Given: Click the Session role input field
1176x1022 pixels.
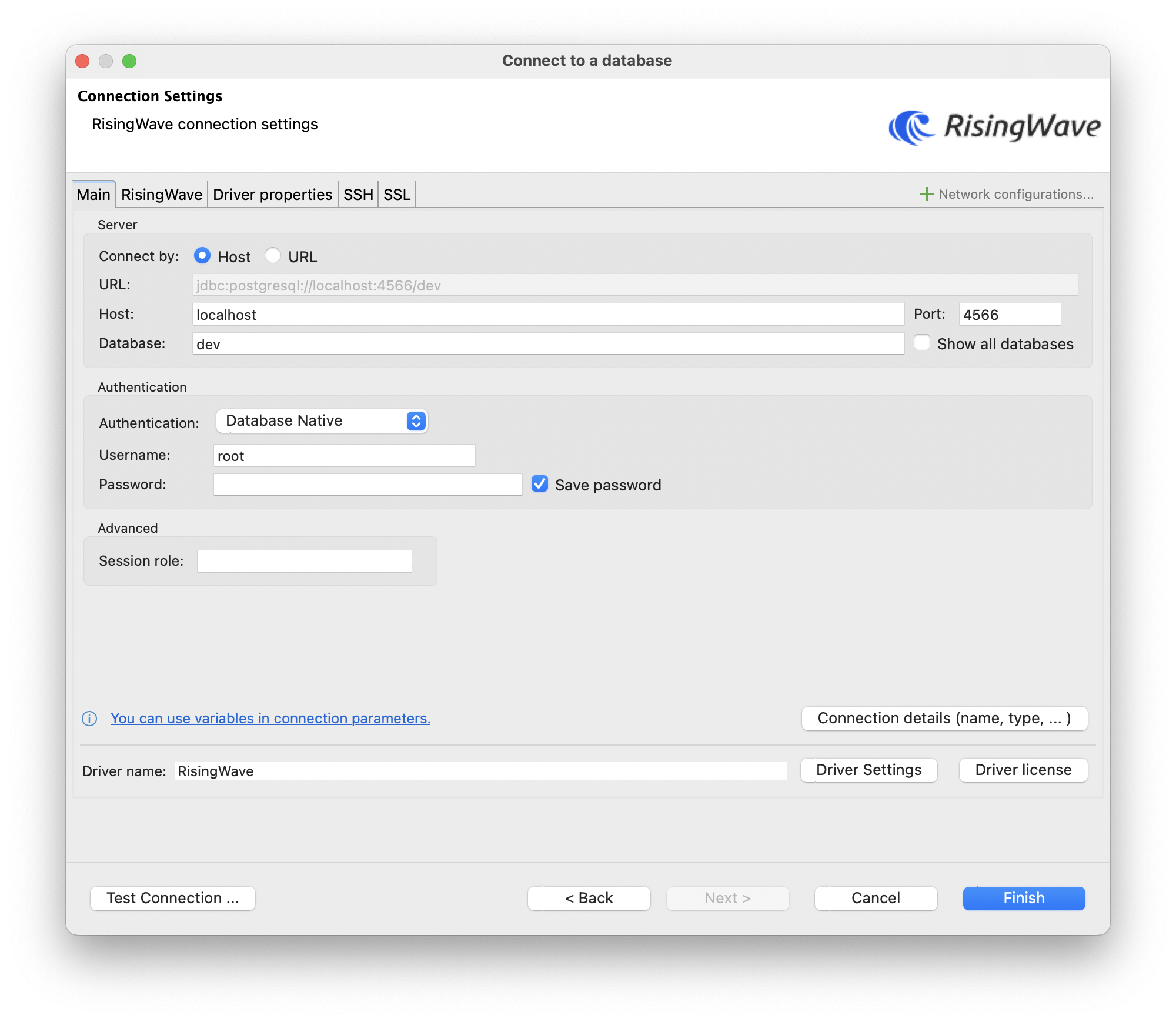Looking at the screenshot, I should pos(304,560).
